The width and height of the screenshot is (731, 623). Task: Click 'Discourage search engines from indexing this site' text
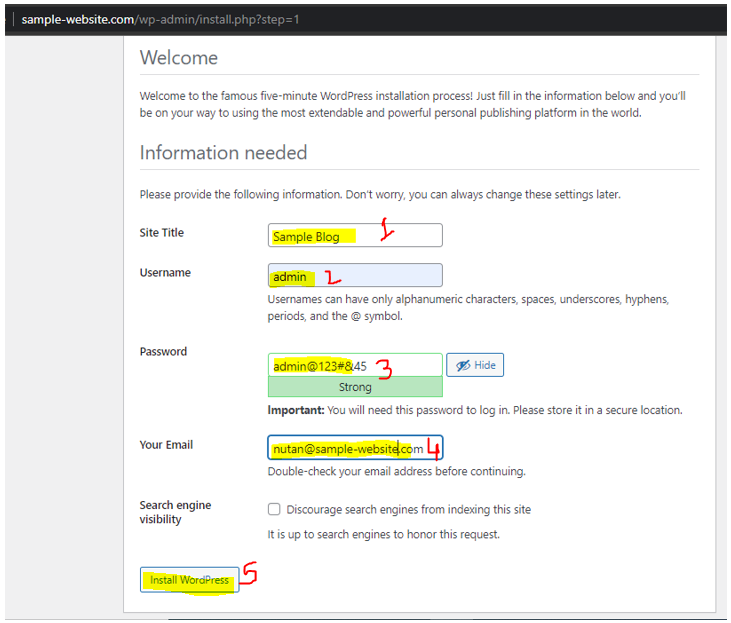(x=408, y=510)
